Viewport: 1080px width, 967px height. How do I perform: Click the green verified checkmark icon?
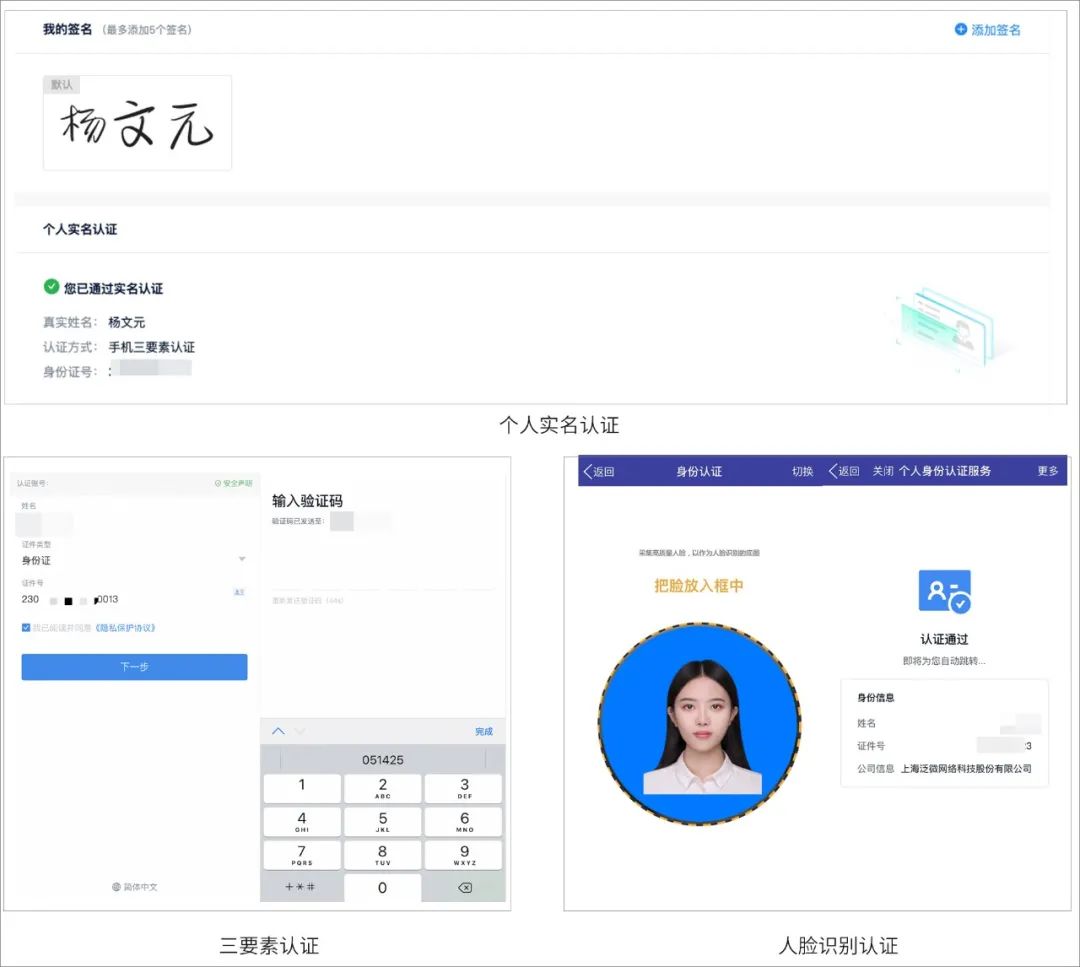click(x=51, y=287)
